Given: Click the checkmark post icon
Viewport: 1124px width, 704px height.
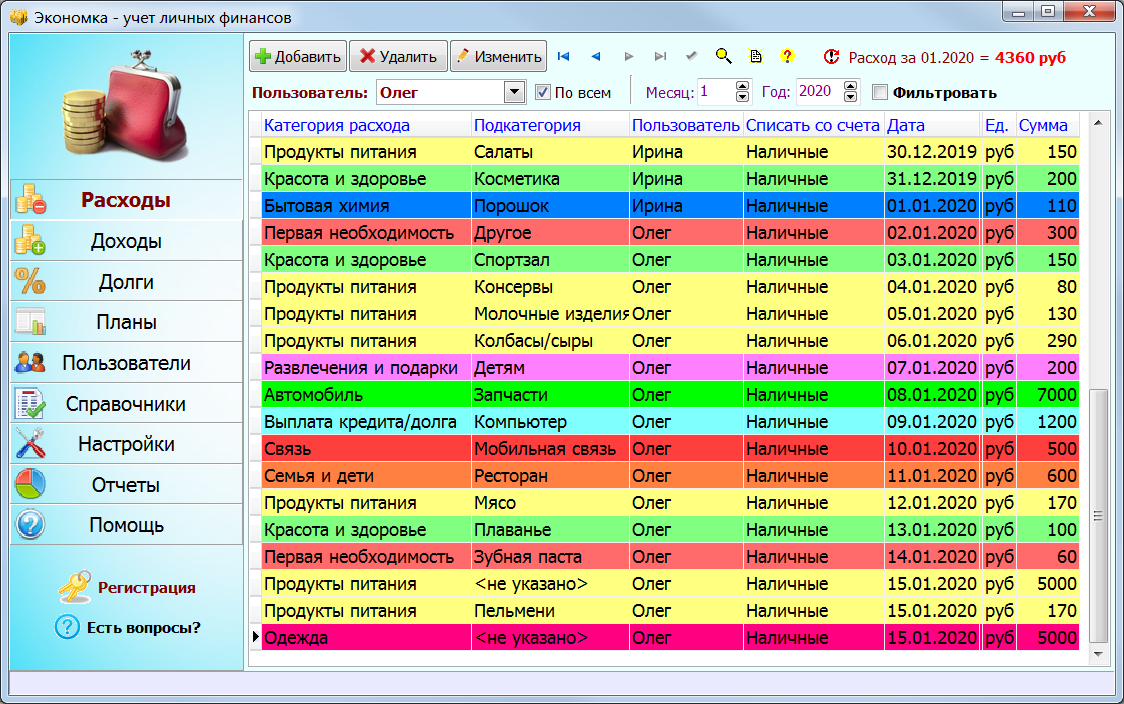Looking at the screenshot, I should click(692, 57).
